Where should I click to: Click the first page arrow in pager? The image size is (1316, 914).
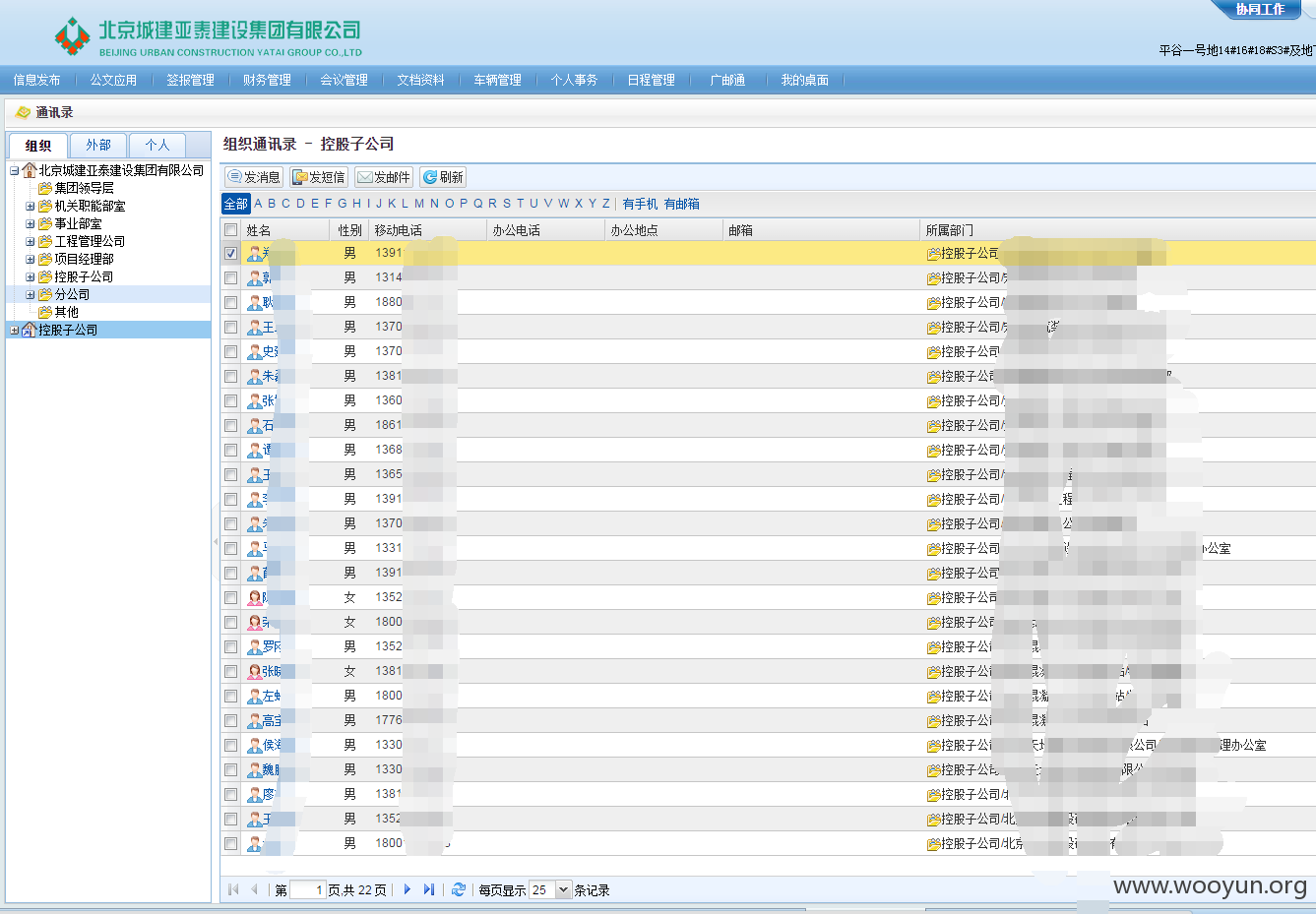(x=233, y=889)
